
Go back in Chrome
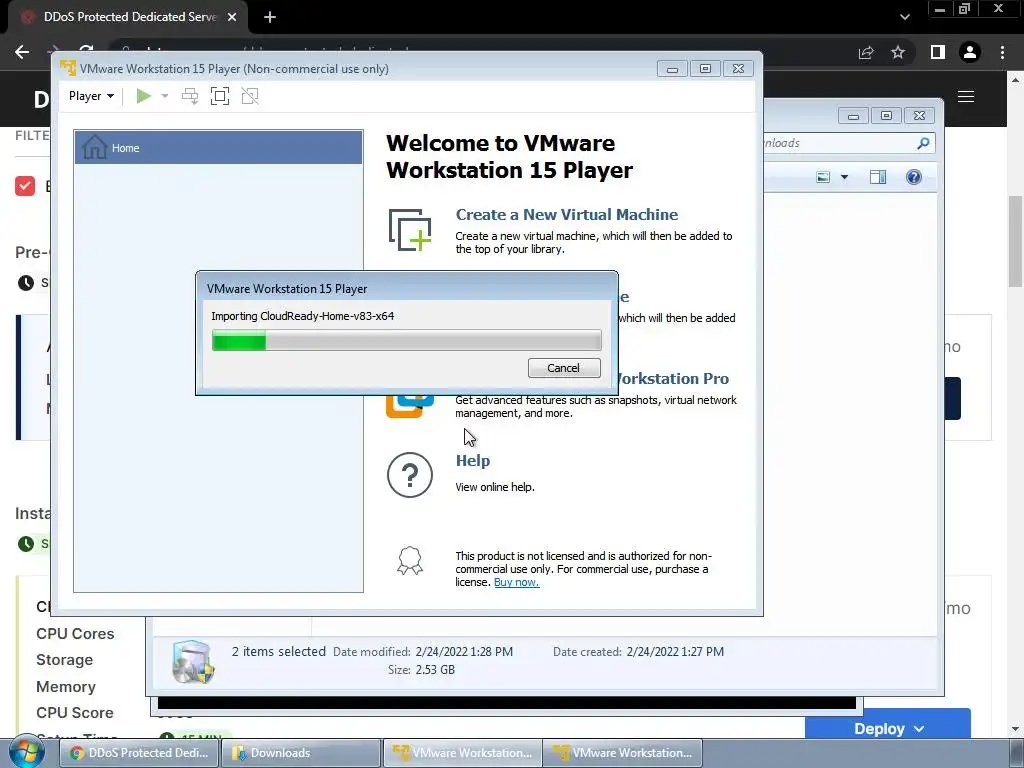[22, 52]
